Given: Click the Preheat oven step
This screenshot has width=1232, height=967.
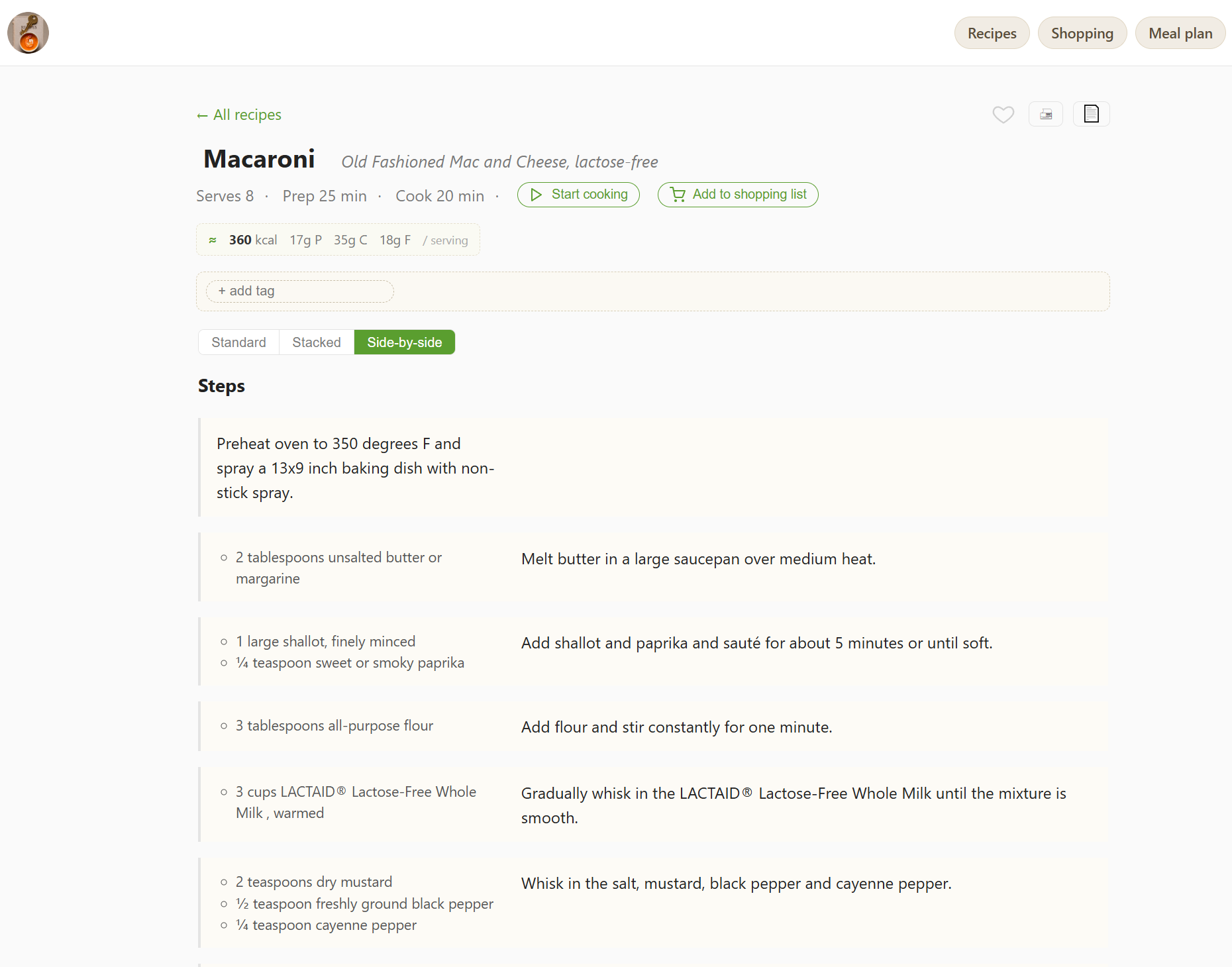Looking at the screenshot, I should [355, 468].
